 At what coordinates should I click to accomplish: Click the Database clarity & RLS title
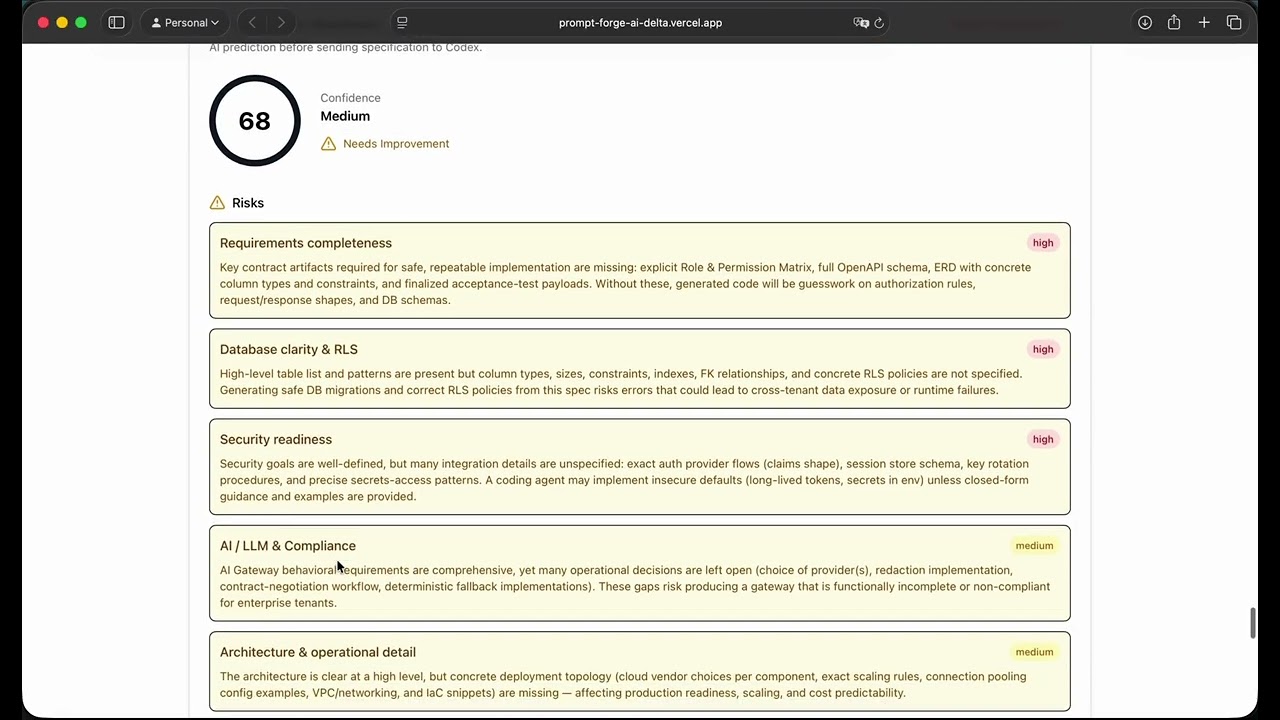click(x=289, y=349)
